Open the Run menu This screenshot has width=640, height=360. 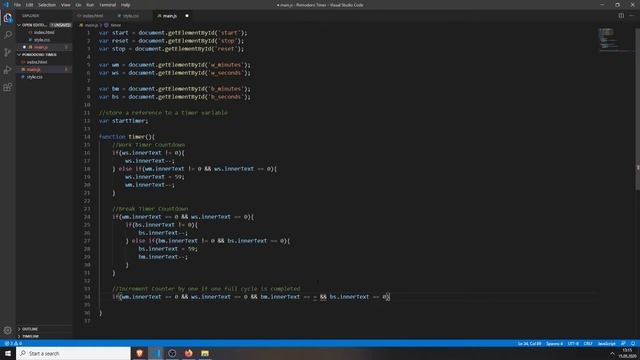point(90,5)
